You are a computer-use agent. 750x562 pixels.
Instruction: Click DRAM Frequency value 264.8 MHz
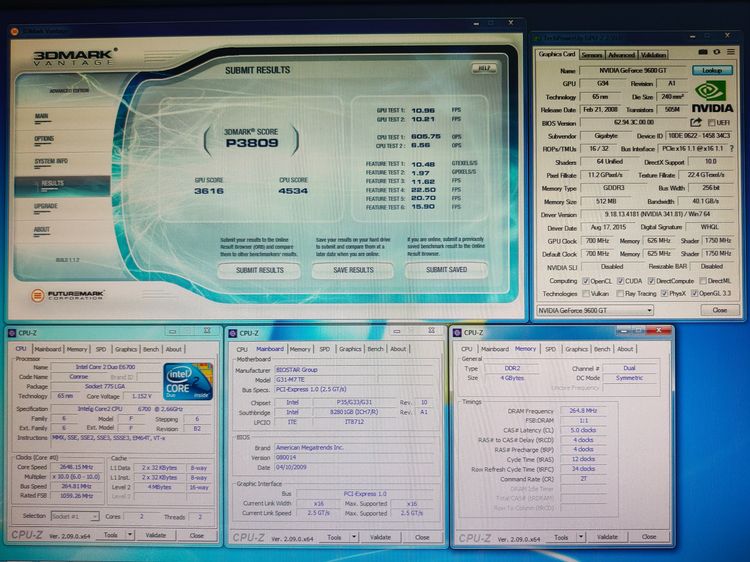pyautogui.click(x=583, y=411)
